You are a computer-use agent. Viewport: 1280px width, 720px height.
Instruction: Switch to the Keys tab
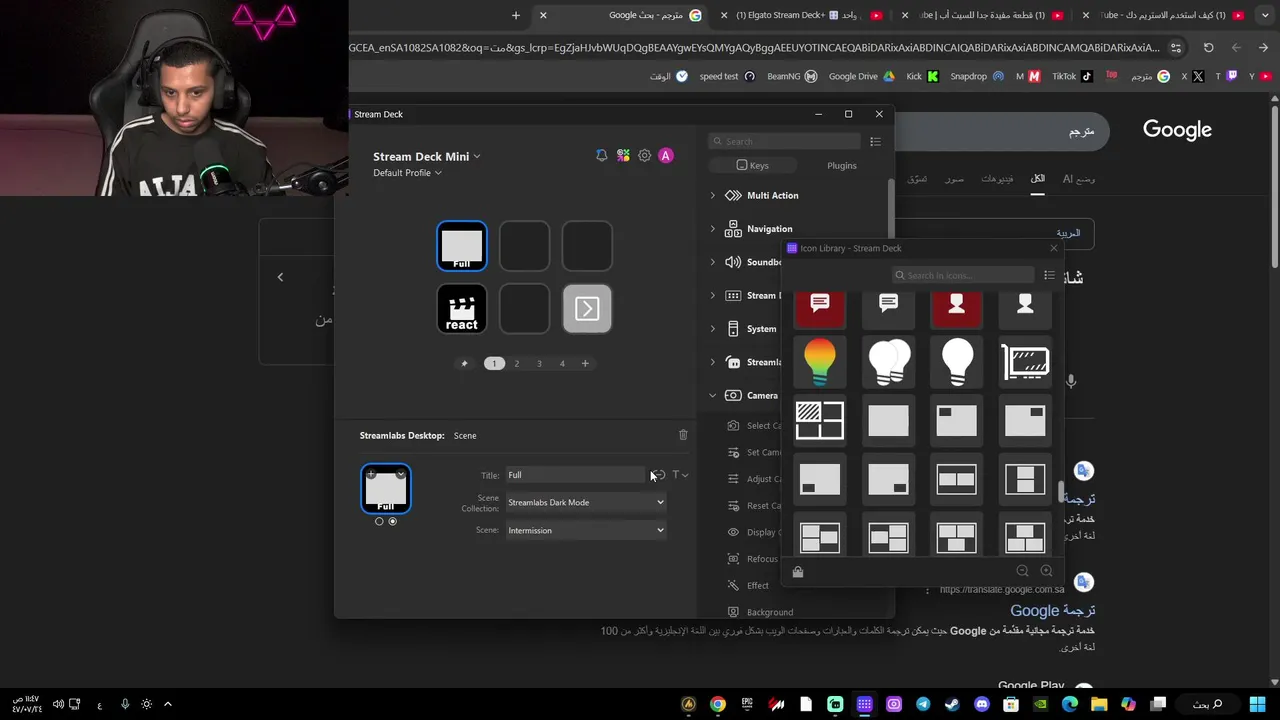pyautogui.click(x=752, y=165)
